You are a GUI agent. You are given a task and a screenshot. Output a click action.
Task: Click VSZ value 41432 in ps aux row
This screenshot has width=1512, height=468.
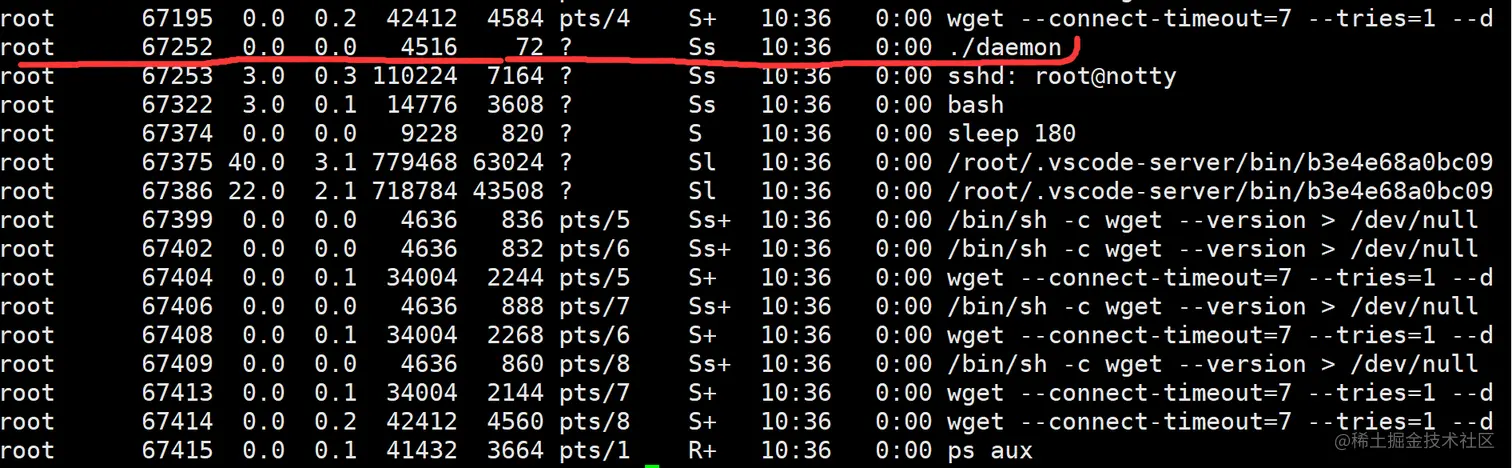pos(421,451)
